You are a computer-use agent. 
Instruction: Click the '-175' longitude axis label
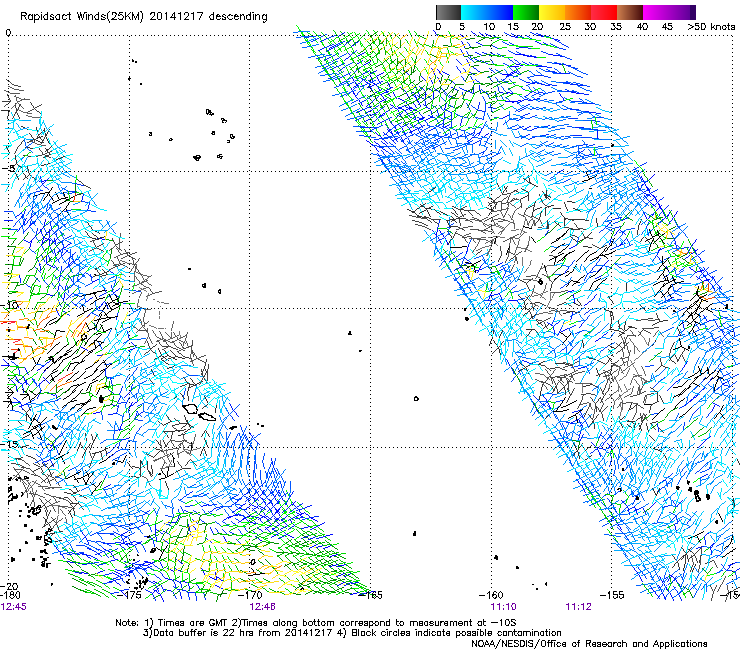(x=129, y=595)
